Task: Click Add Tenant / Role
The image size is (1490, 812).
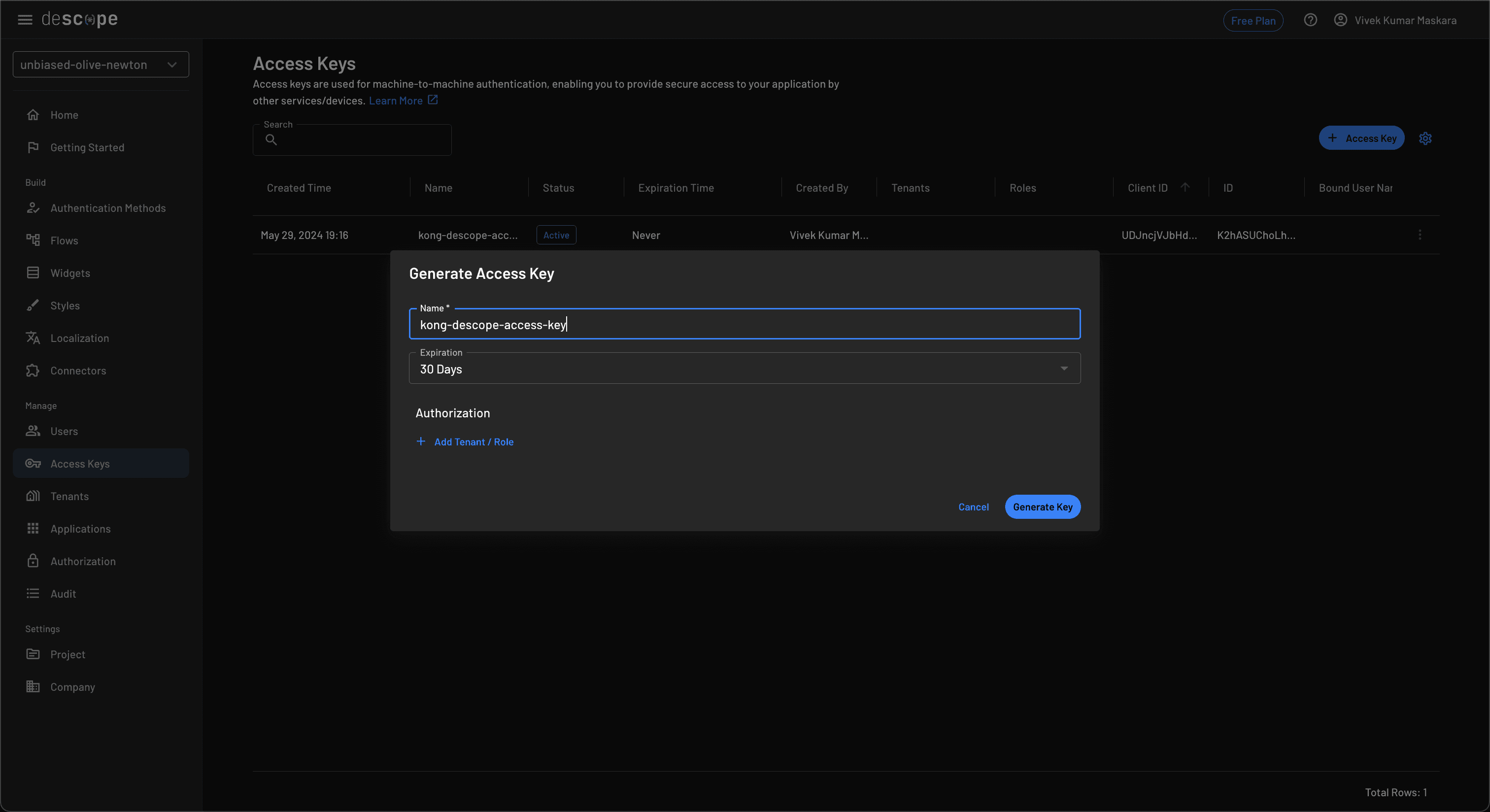Action: (x=473, y=441)
